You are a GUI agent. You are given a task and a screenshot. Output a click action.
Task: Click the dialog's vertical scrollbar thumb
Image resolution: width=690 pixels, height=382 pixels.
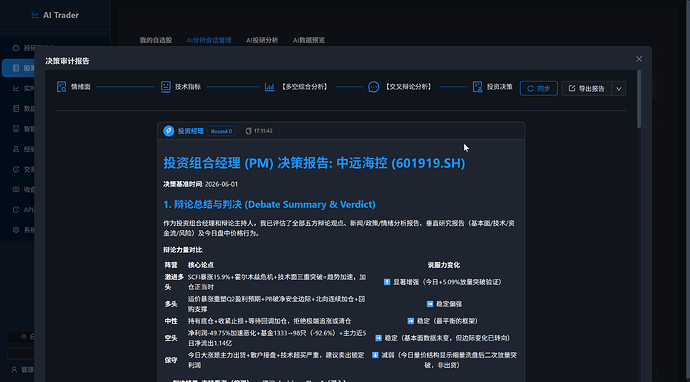click(639, 99)
